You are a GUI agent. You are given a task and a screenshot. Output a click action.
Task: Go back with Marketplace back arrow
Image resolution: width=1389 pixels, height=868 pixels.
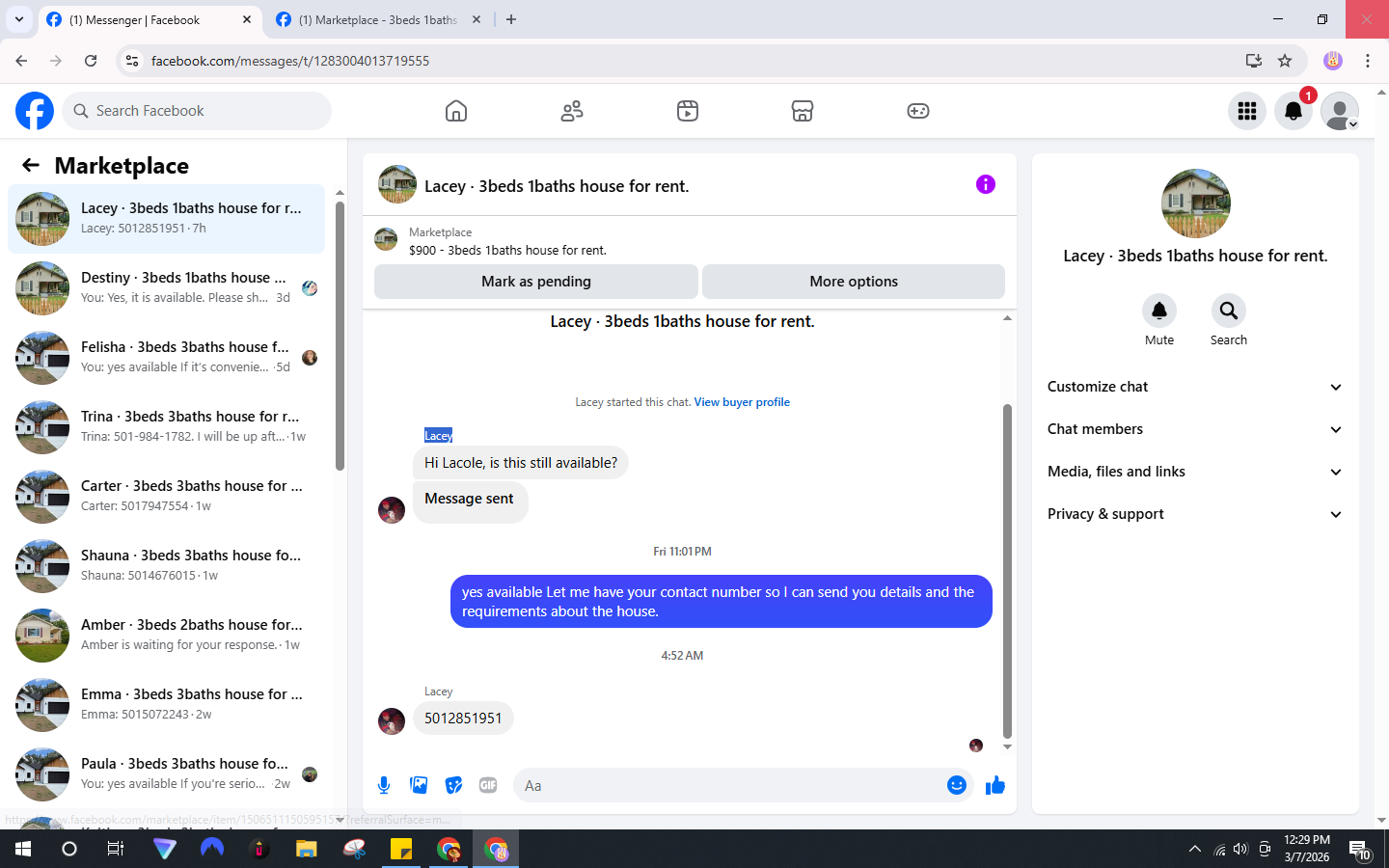[31, 165]
